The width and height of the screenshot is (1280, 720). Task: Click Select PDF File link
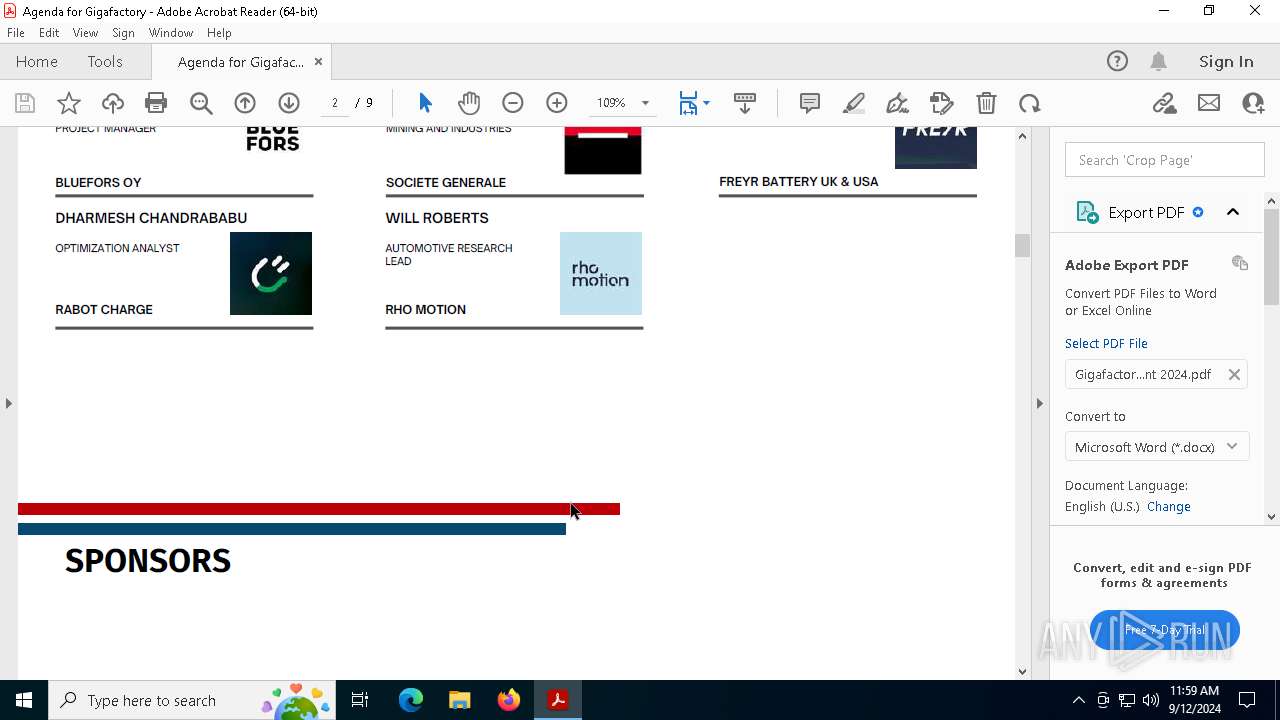pos(1106,343)
